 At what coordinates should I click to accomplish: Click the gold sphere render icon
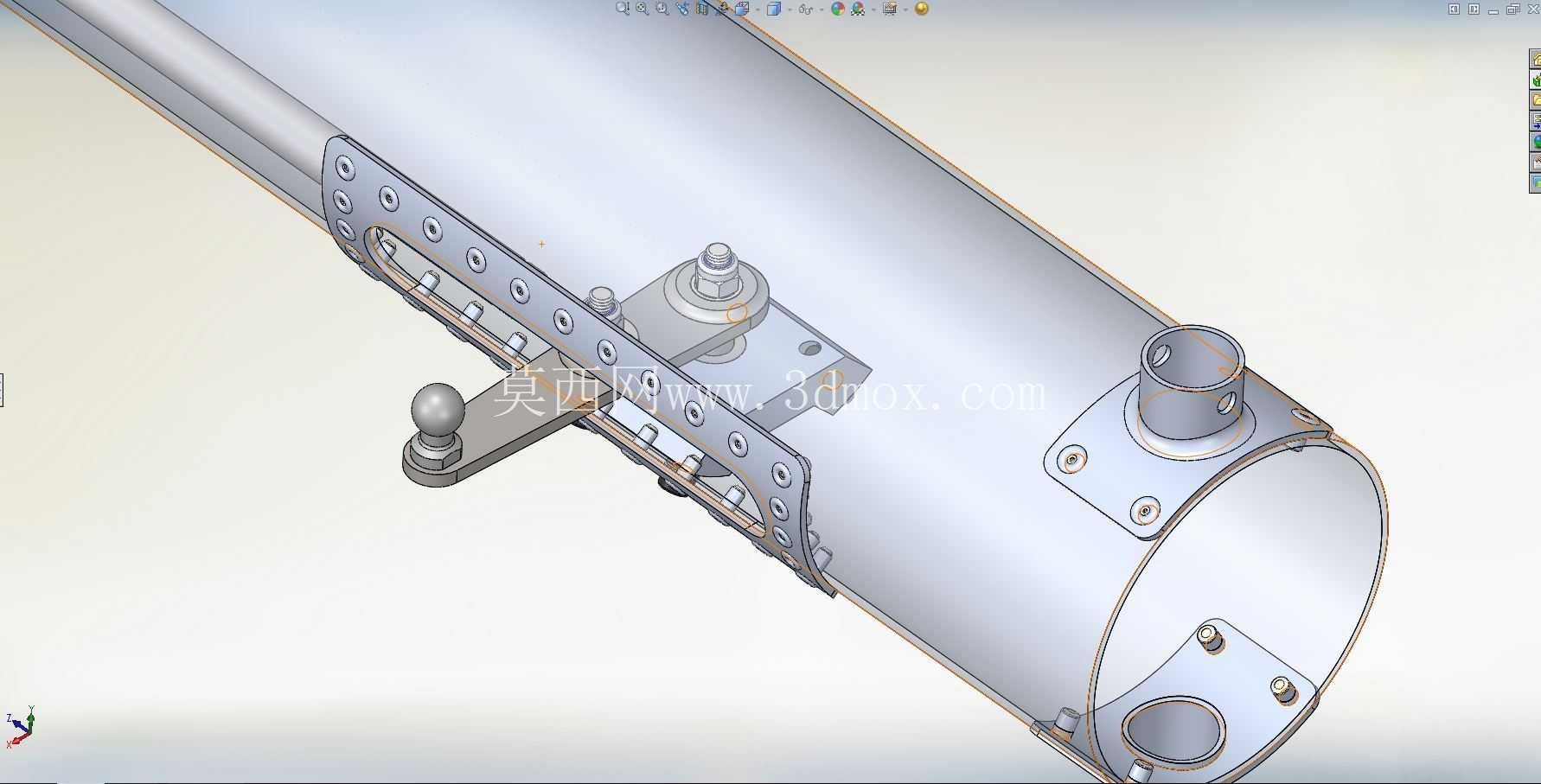[922, 9]
